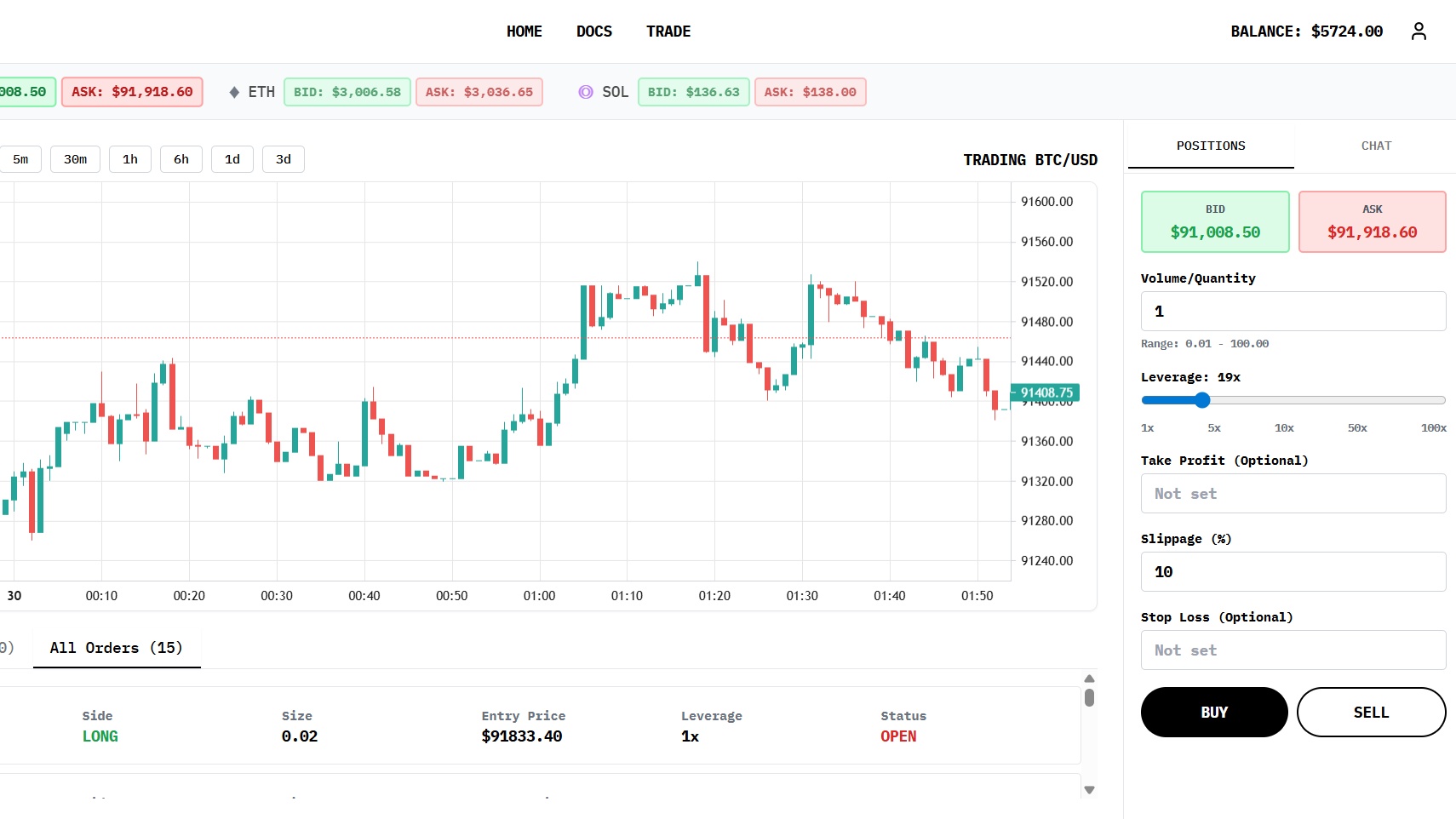Click scroll down arrow in orders list
Image resolution: width=1456 pixels, height=819 pixels.
coord(1089,790)
